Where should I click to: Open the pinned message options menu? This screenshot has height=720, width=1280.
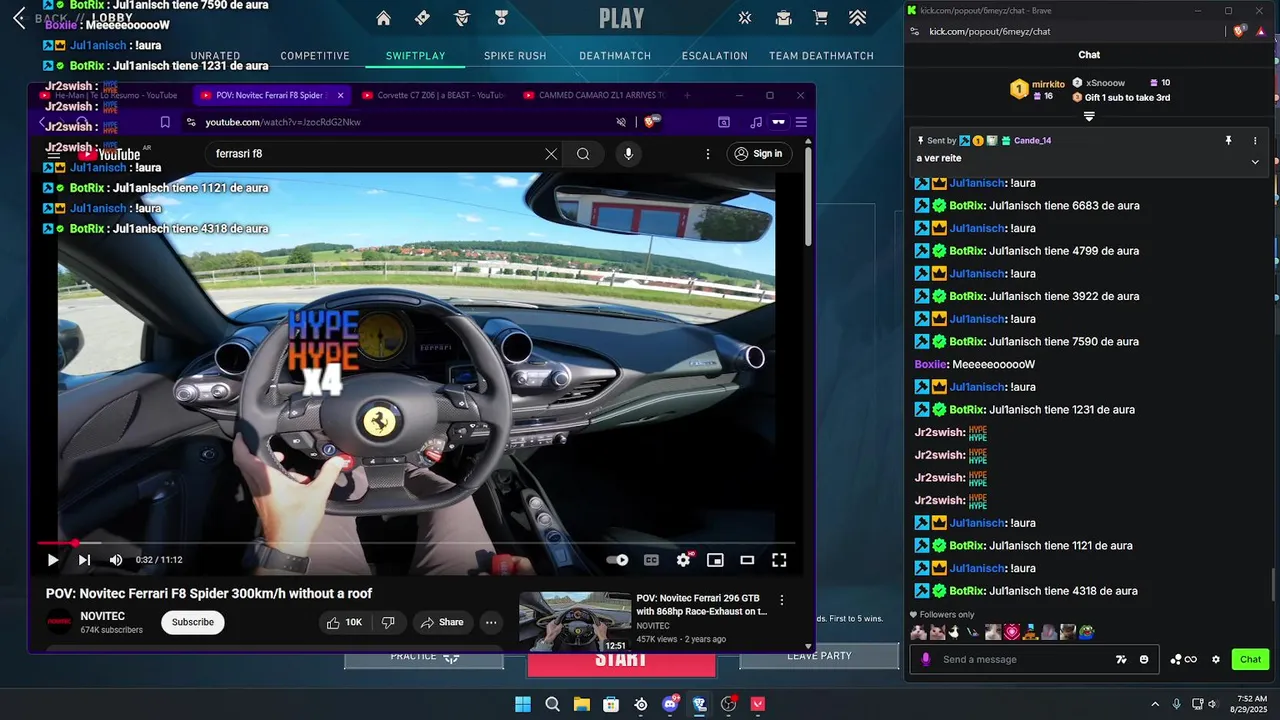1255,141
